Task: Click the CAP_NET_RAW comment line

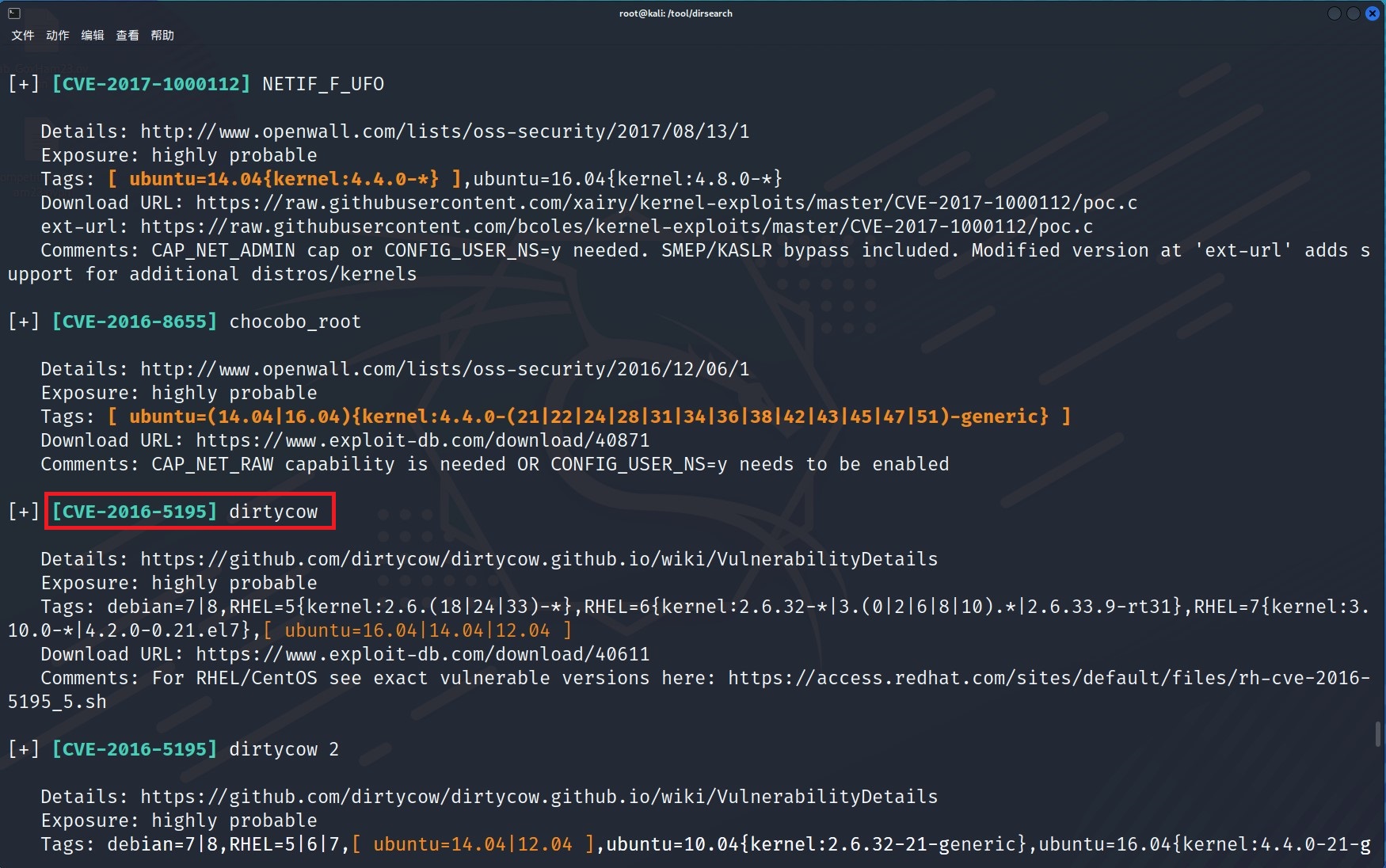Action: (x=495, y=464)
